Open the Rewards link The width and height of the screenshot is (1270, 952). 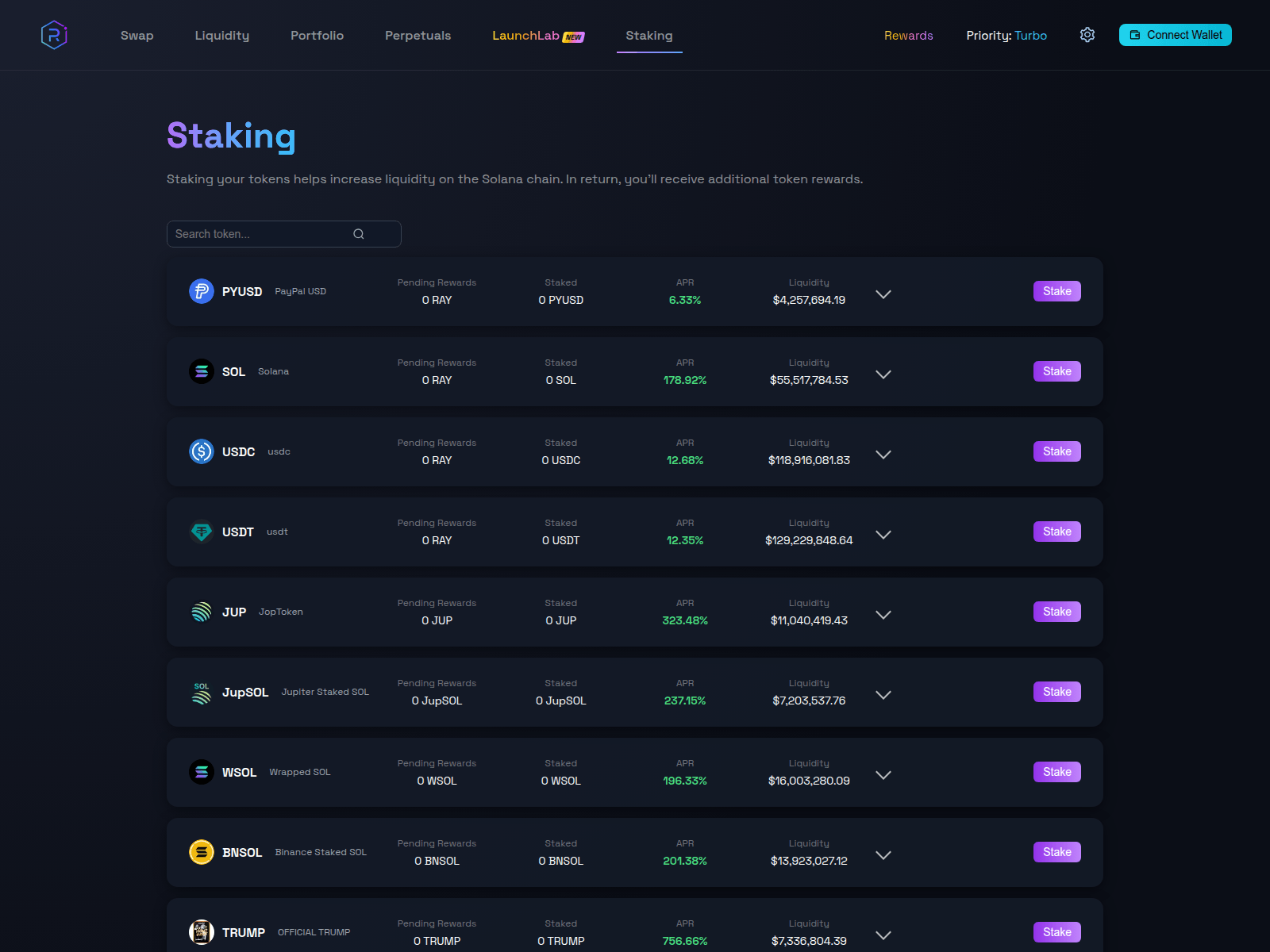909,36
